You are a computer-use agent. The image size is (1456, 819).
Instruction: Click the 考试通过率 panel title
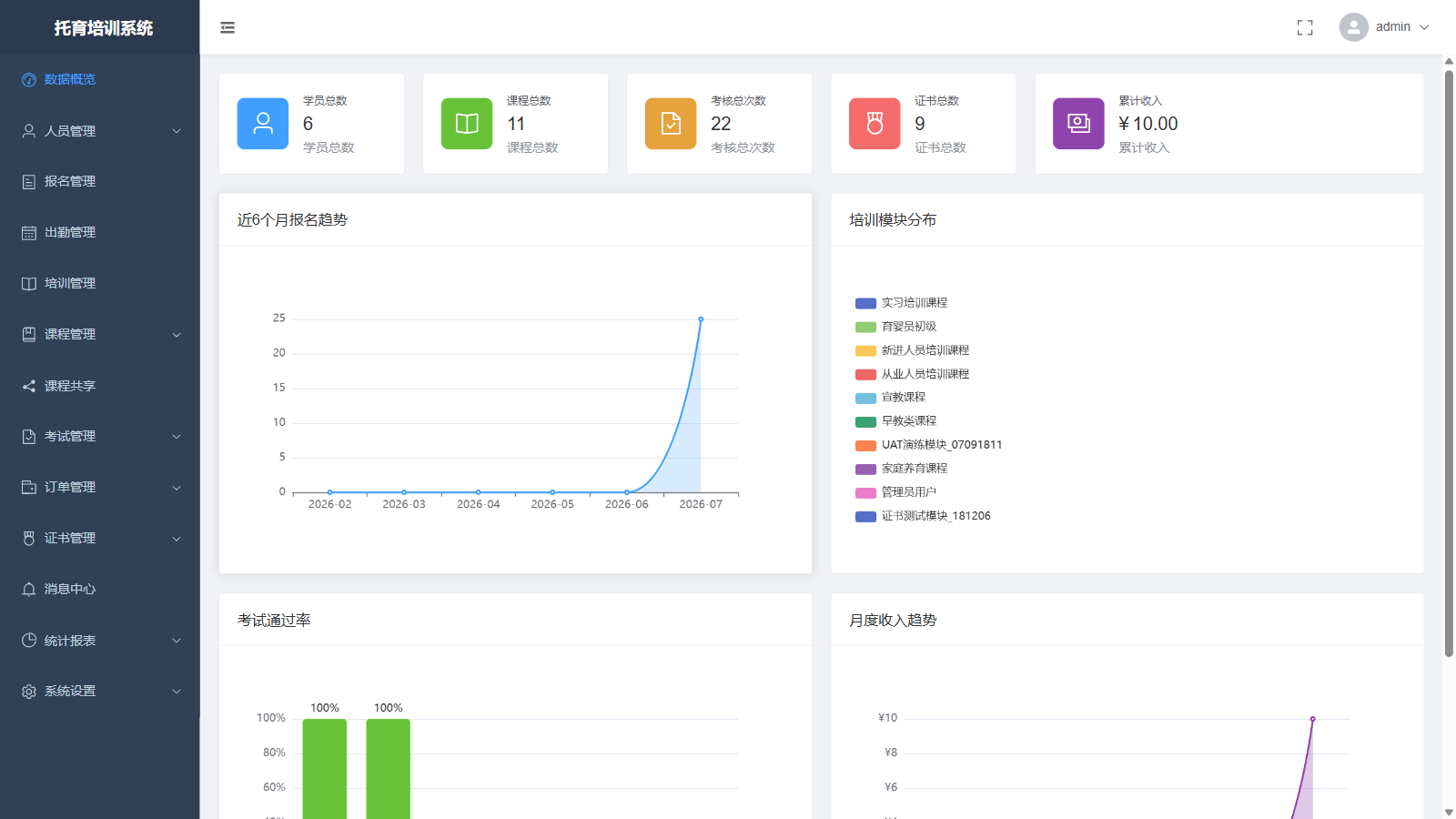pyautogui.click(x=274, y=621)
